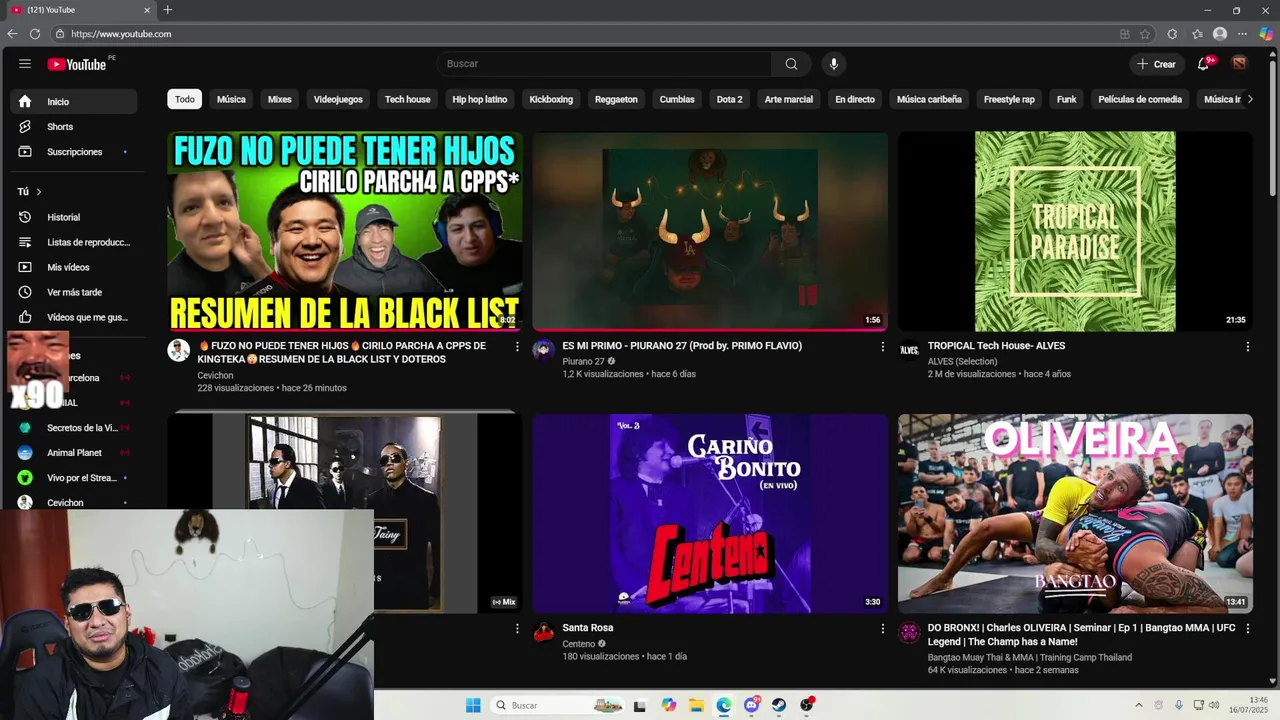Click Piurano 27 channel avatar
The height and width of the screenshot is (720, 1280).
point(544,350)
